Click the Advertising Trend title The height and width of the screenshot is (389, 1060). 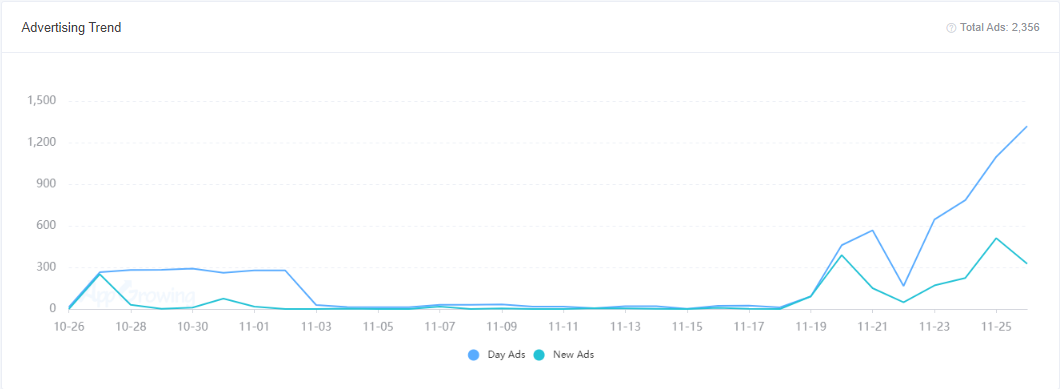72,28
